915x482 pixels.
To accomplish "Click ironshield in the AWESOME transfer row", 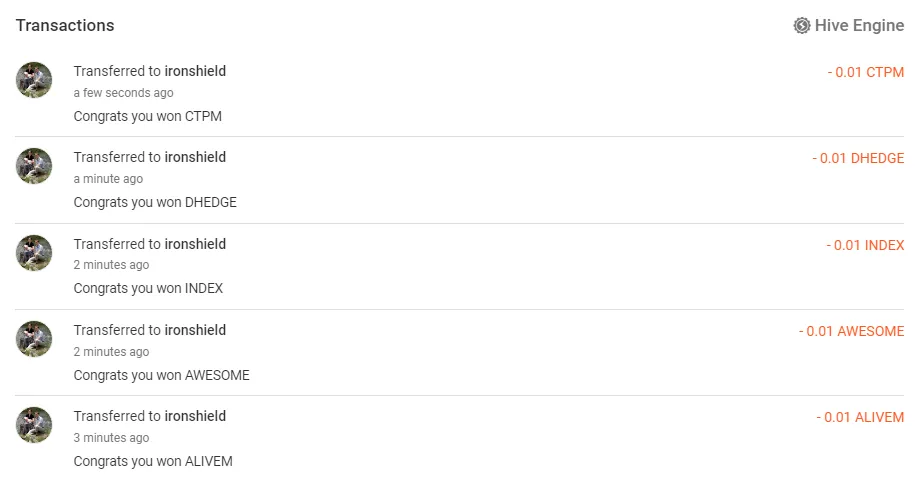I will (x=195, y=330).
